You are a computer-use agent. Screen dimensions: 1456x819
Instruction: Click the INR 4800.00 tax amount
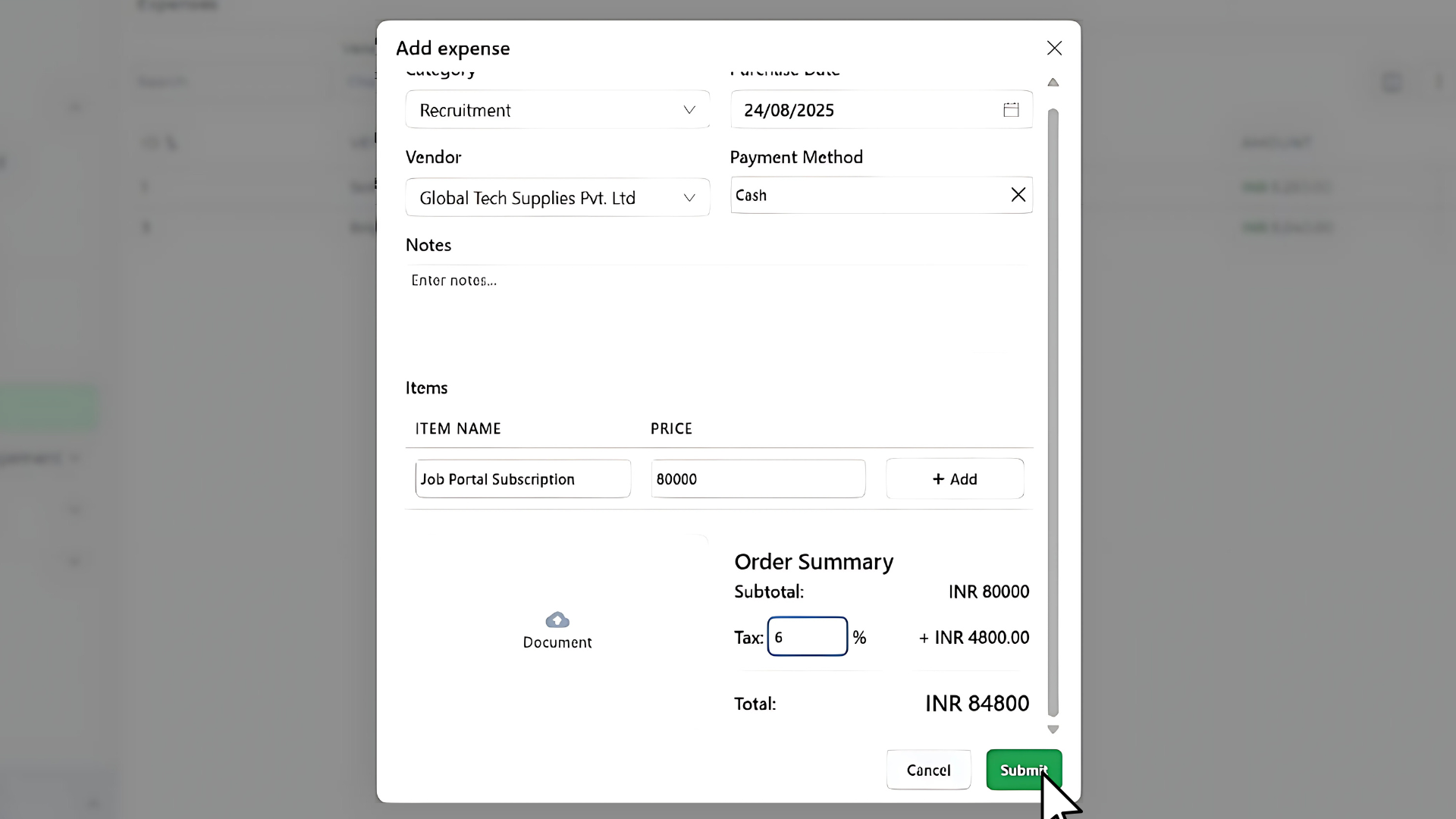[974, 638]
